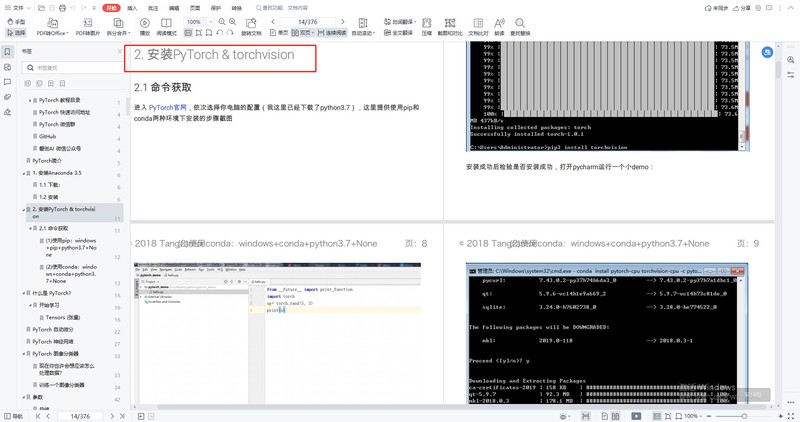
Task: Open the attachments paperclip sidebar icon
Action: pyautogui.click(x=7, y=97)
